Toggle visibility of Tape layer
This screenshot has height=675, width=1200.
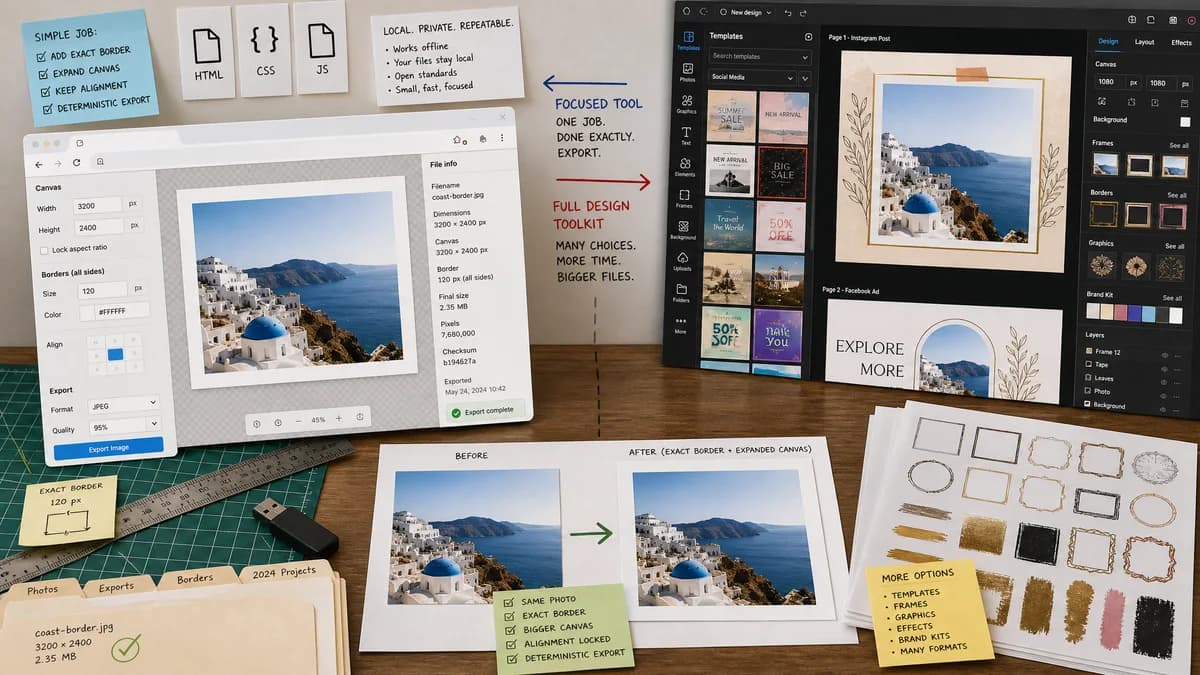1164,368
